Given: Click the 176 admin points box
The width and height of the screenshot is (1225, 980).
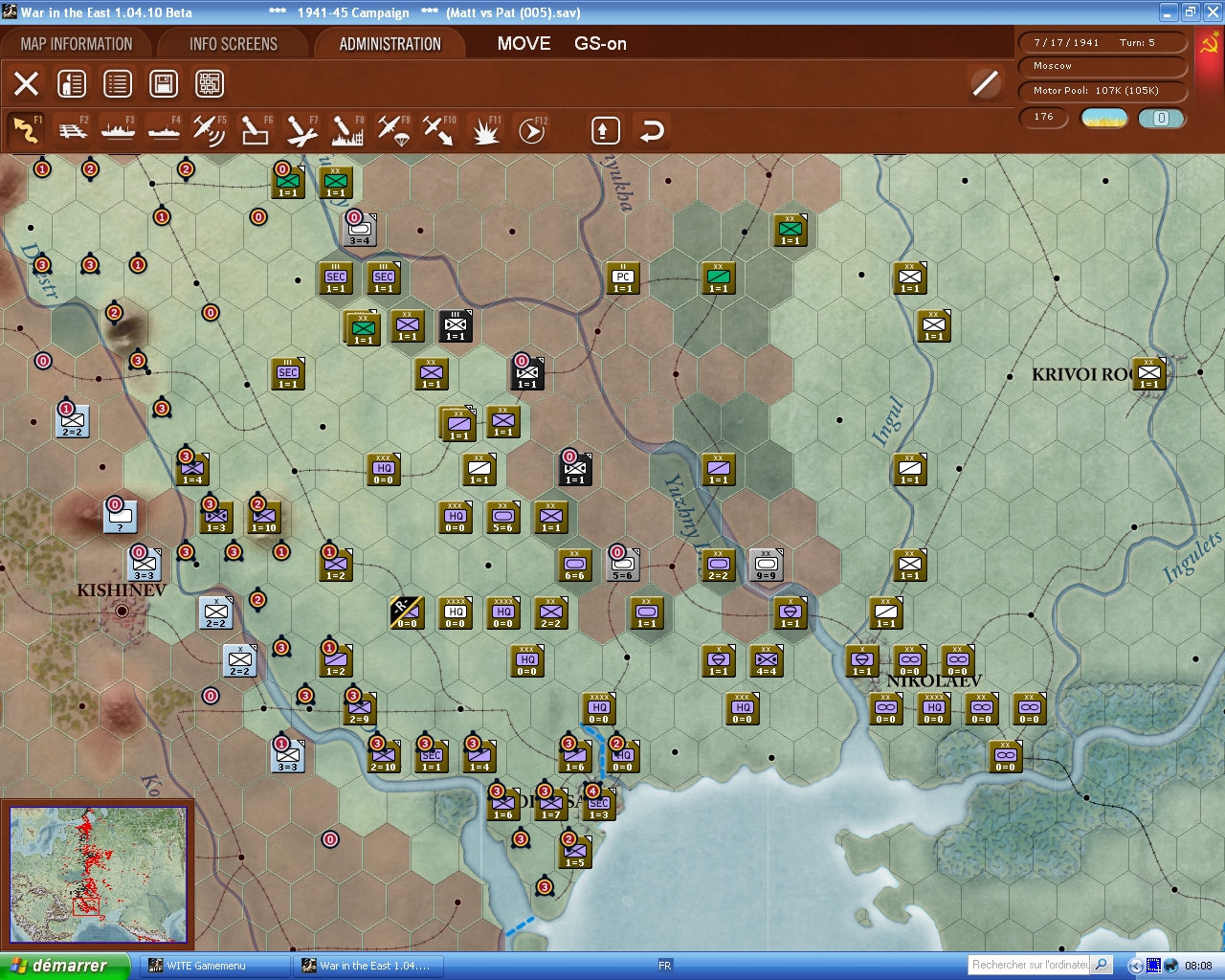Looking at the screenshot, I should click(1045, 118).
